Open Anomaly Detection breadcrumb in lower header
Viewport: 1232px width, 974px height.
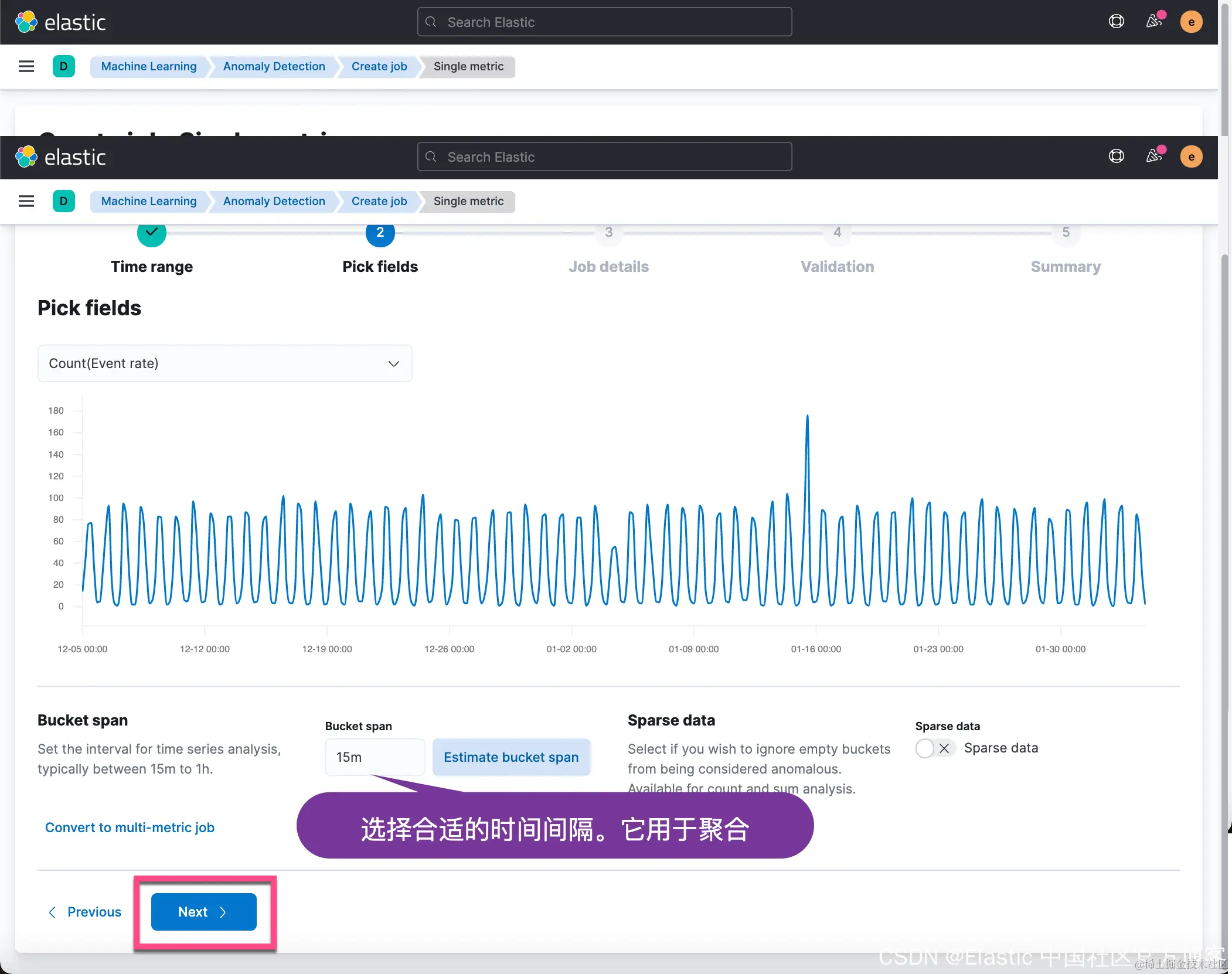(x=274, y=201)
